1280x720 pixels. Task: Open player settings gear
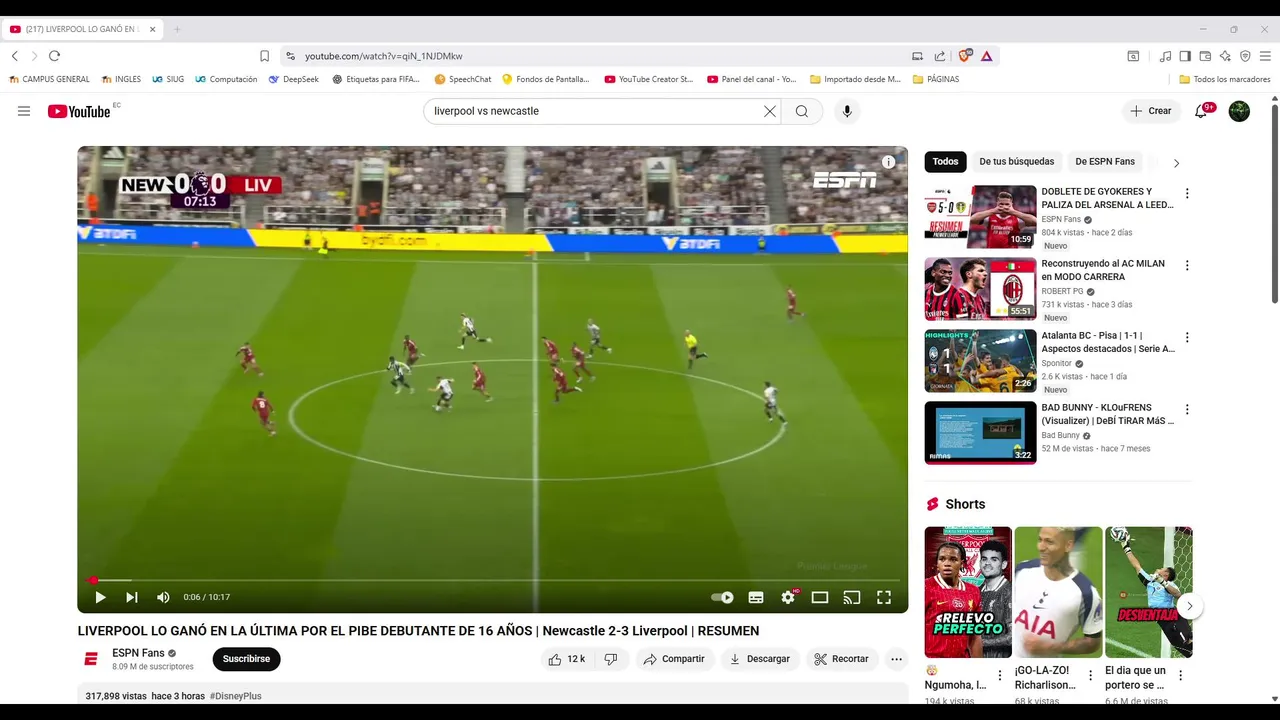pyautogui.click(x=788, y=597)
